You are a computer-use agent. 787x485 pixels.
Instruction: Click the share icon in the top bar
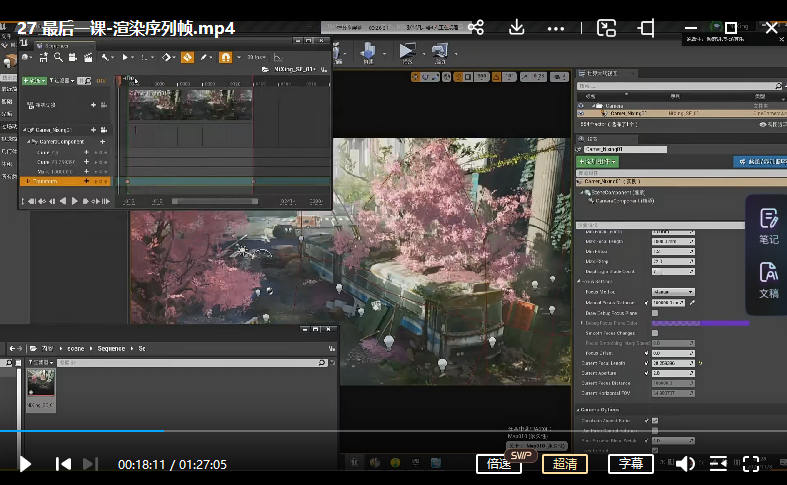point(476,27)
